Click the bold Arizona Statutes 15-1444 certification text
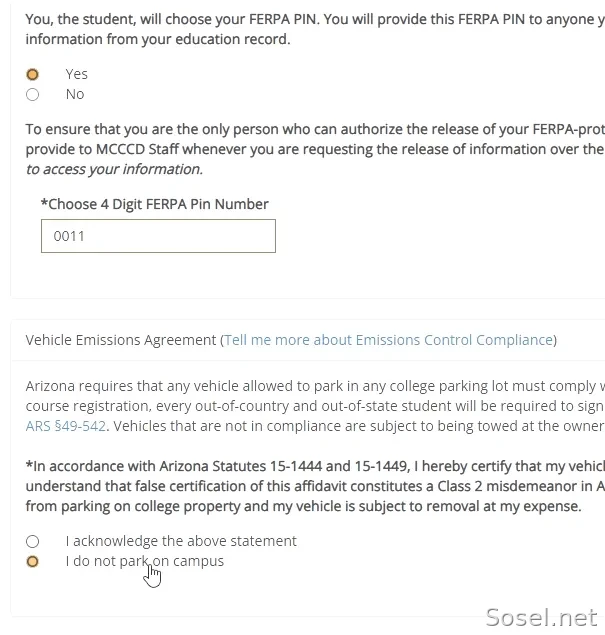The height and width of the screenshot is (635, 605). 315,486
